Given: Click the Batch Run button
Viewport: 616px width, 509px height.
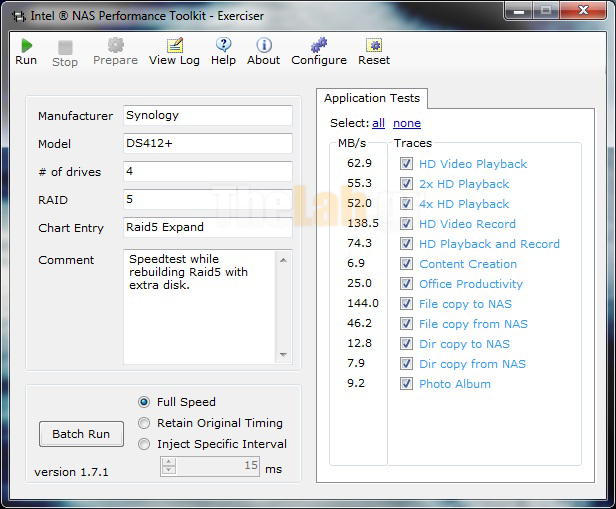Looking at the screenshot, I should point(81,434).
